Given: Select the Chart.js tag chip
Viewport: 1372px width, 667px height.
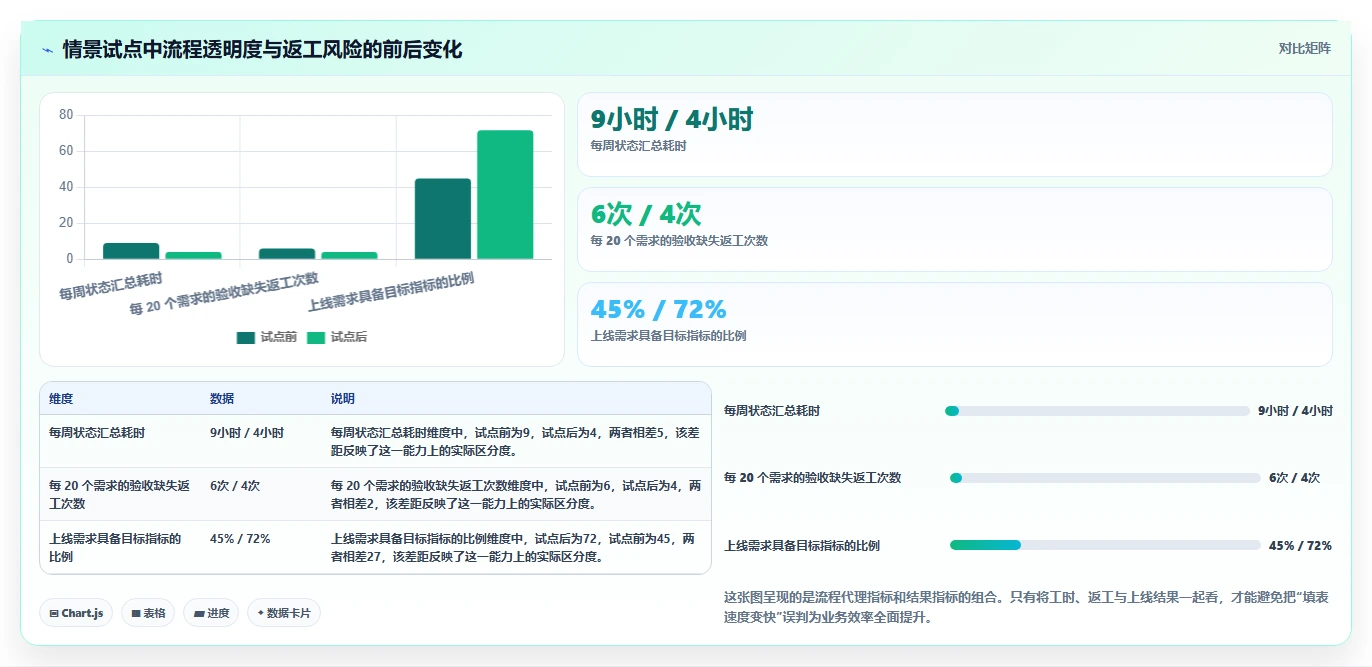Looking at the screenshot, I should [x=76, y=613].
